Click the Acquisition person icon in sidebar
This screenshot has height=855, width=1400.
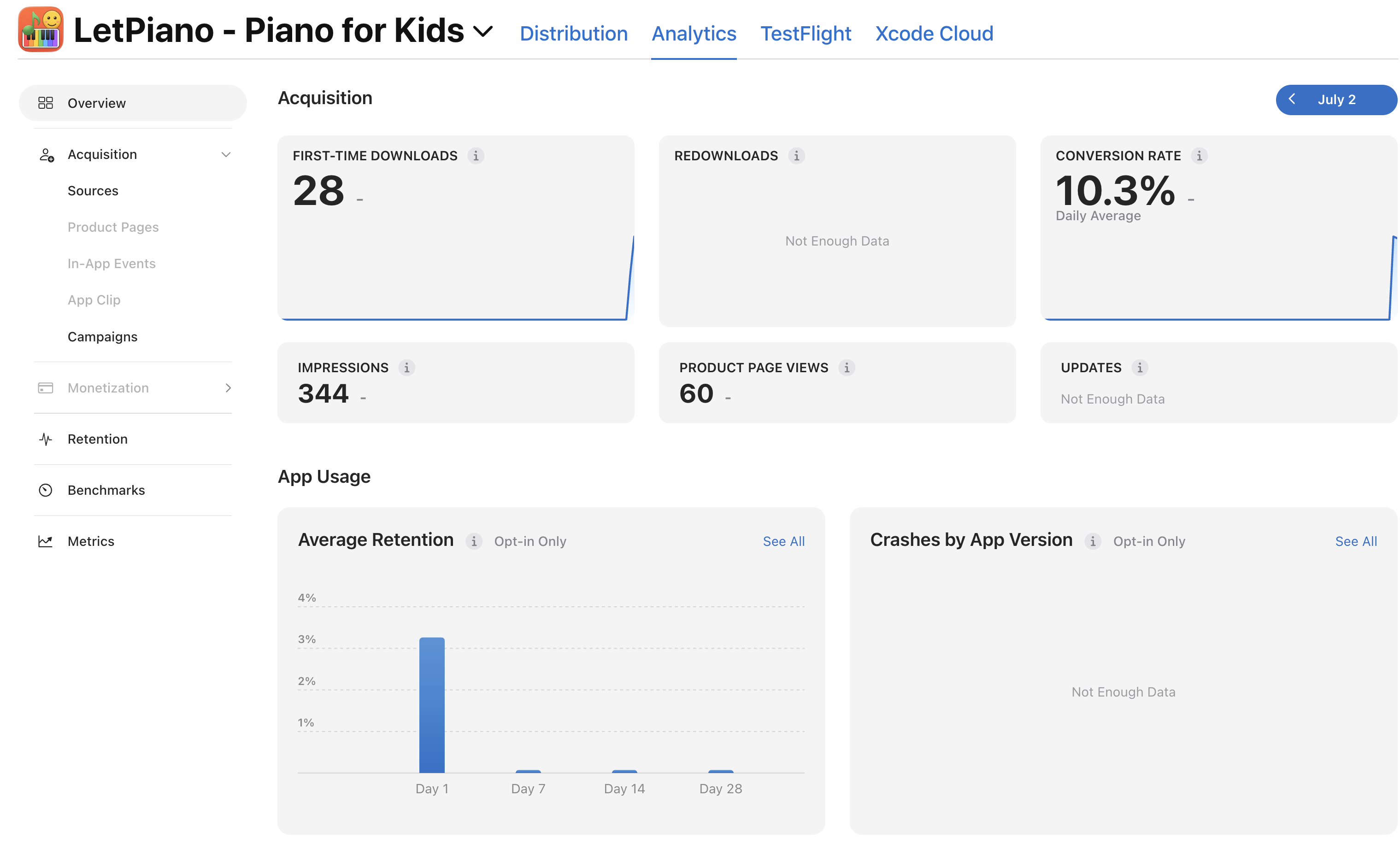pos(47,154)
